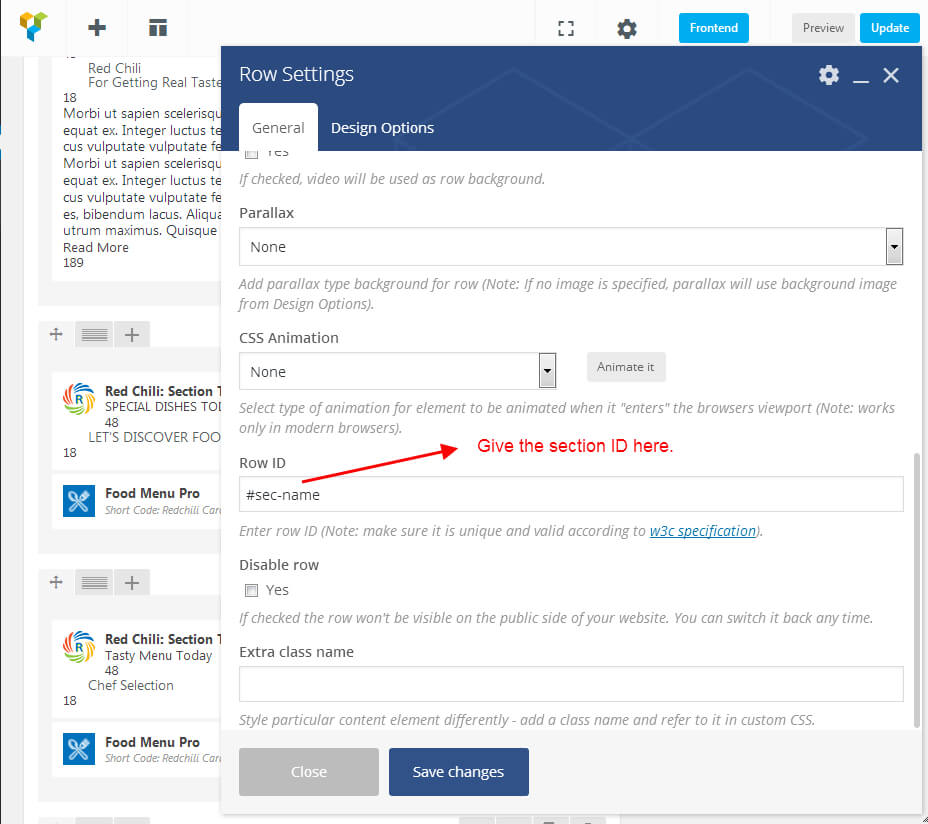Viewport: 928px width, 824px height.
Task: Add new element with plus icon
Action: coord(96,28)
